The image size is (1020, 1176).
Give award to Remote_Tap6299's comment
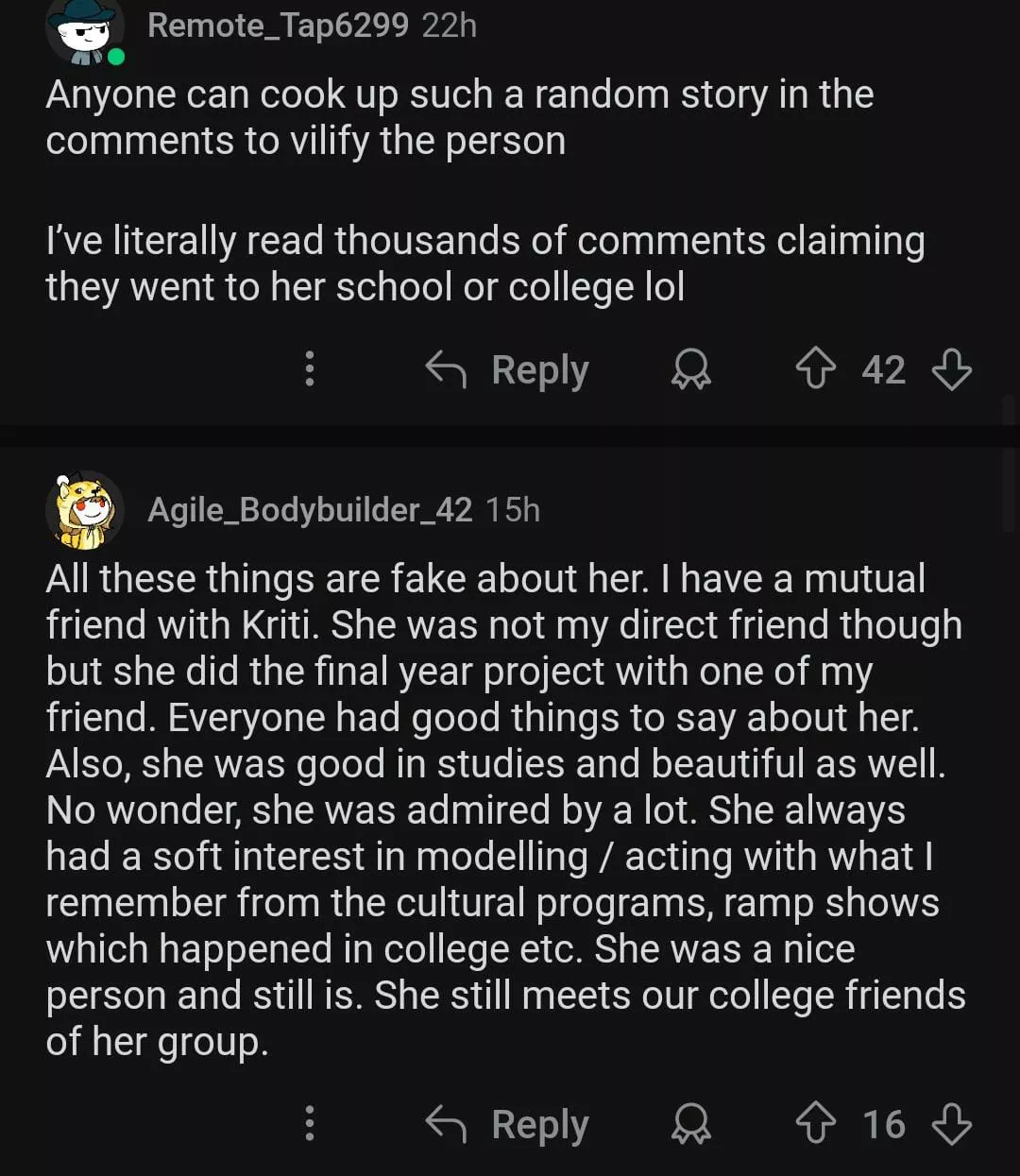(x=690, y=369)
